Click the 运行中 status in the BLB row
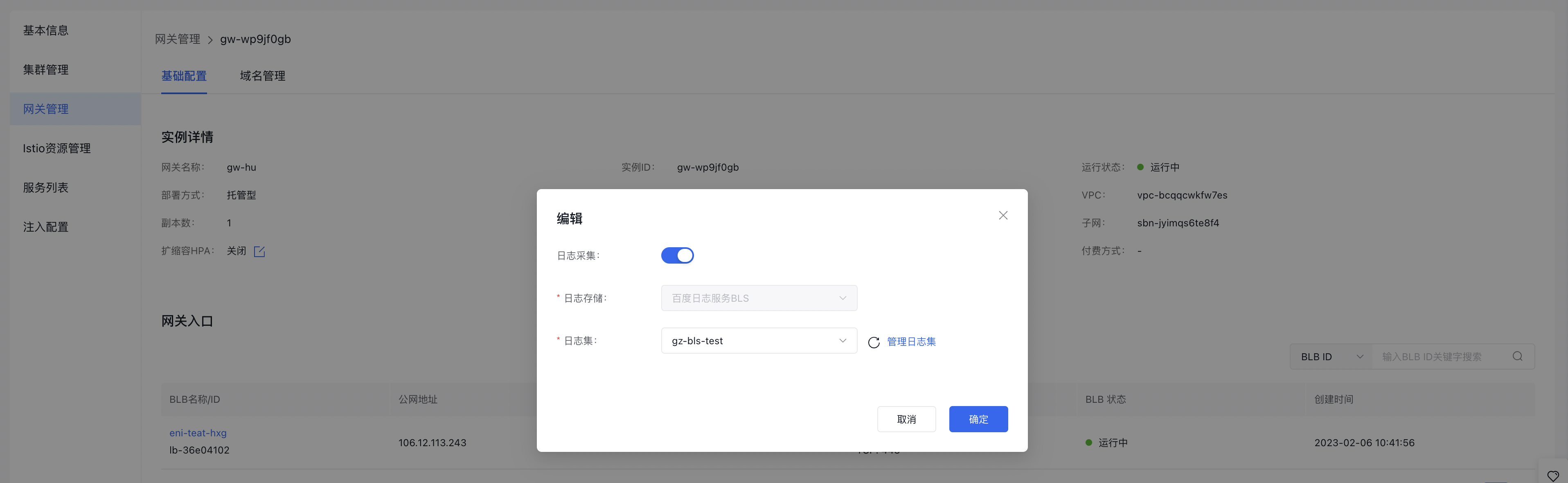Image resolution: width=1568 pixels, height=483 pixels. point(1113,443)
